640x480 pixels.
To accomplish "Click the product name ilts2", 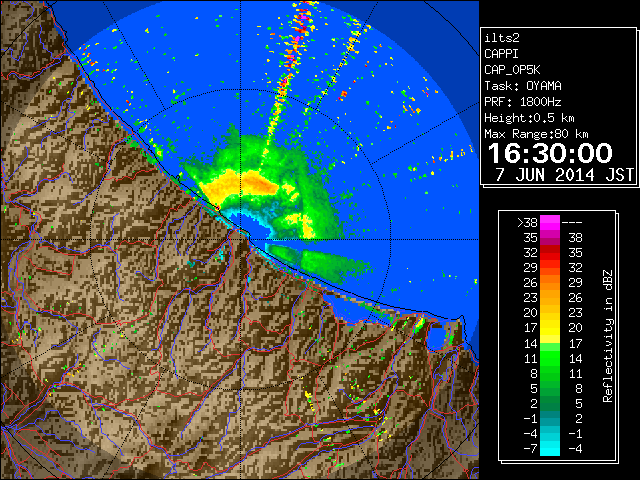I will [502, 38].
